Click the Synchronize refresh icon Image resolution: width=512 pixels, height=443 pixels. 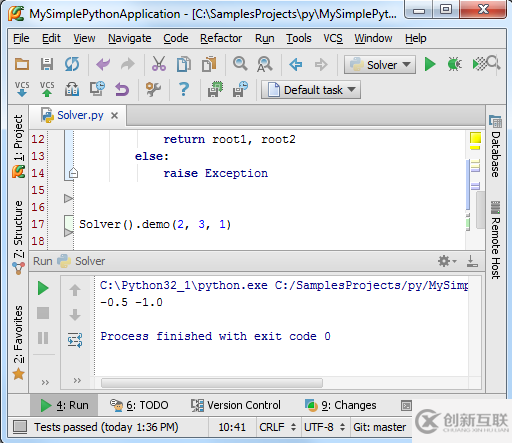point(72,64)
